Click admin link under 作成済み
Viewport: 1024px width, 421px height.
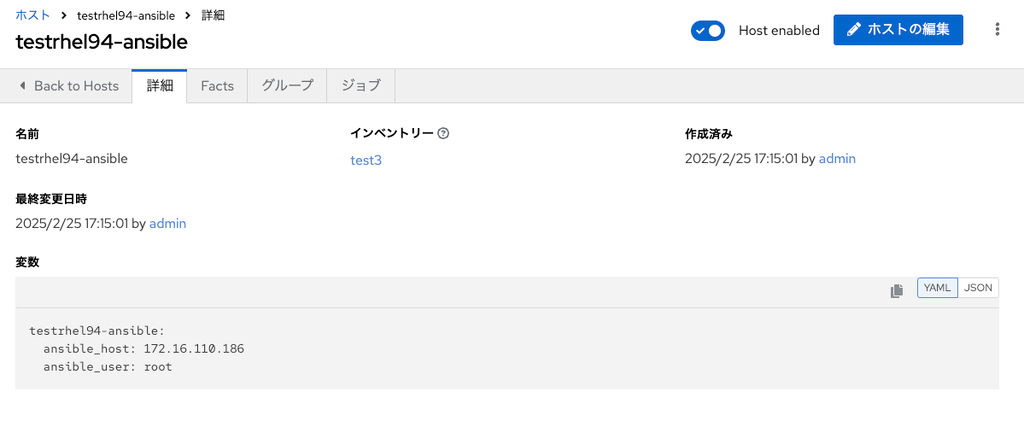coord(837,158)
